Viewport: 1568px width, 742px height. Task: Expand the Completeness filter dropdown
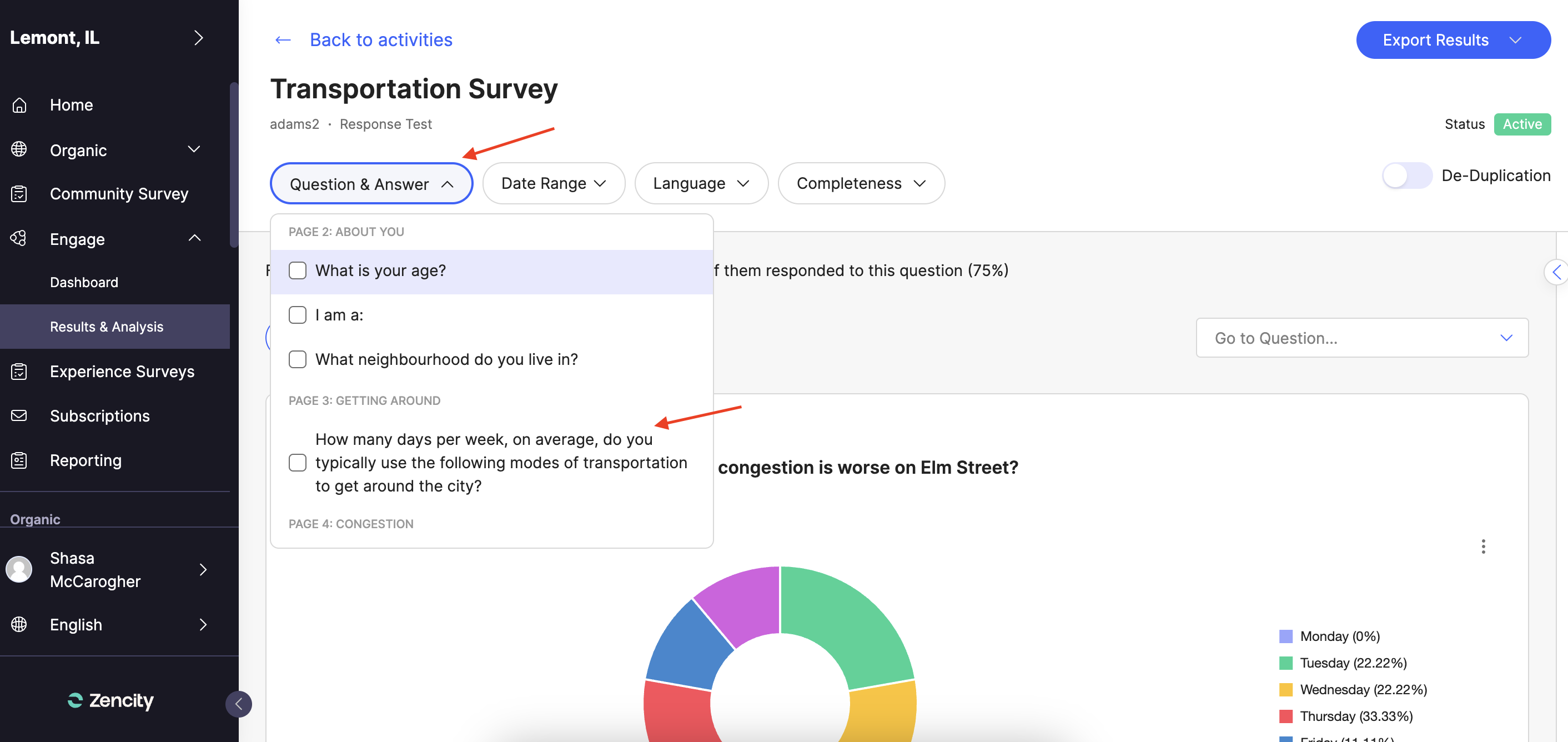point(861,183)
